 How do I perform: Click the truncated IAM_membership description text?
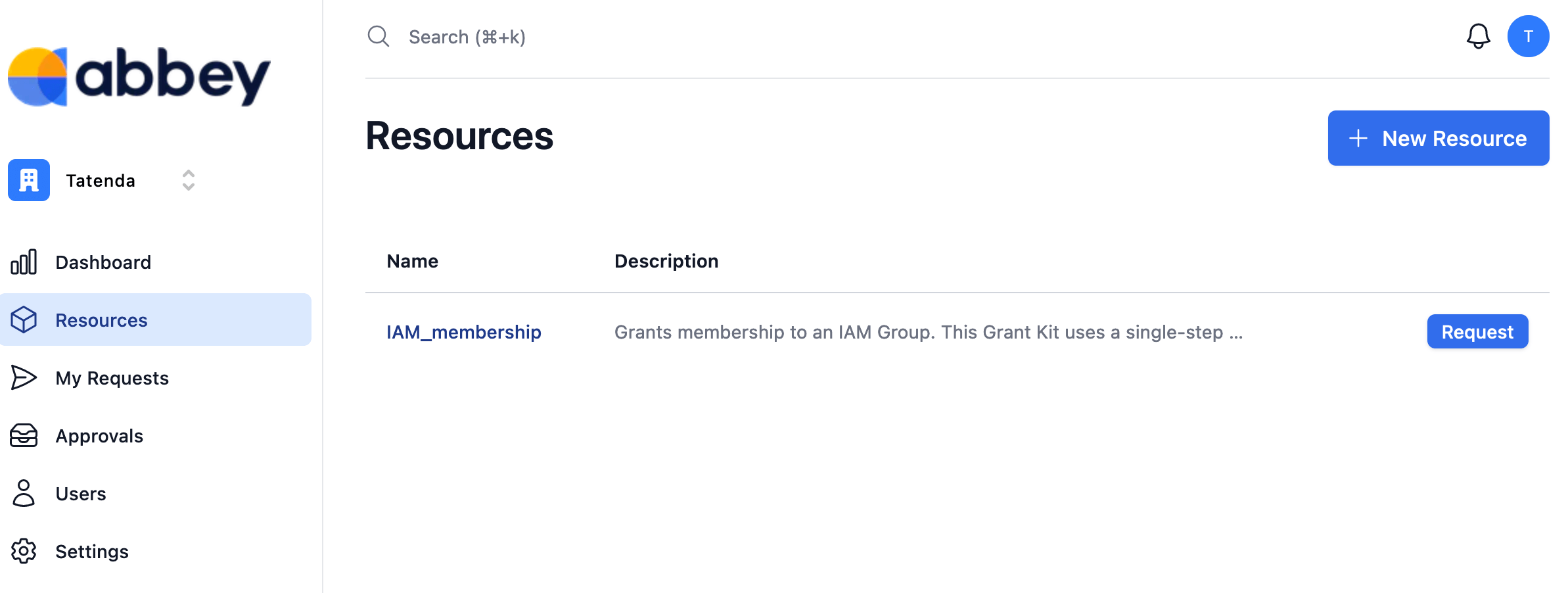pyautogui.click(x=929, y=332)
